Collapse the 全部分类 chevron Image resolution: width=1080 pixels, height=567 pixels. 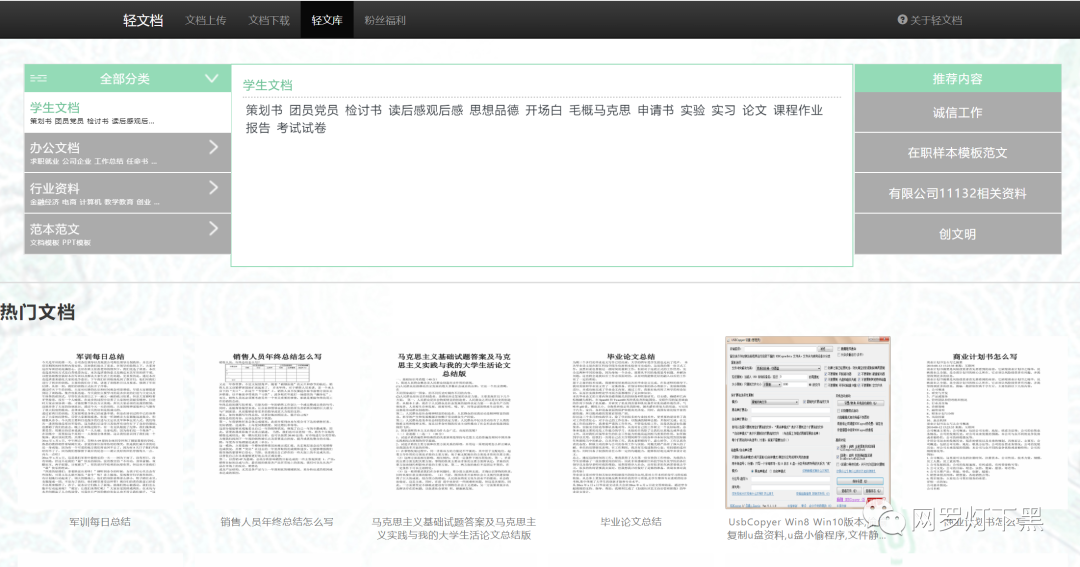pyautogui.click(x=211, y=79)
